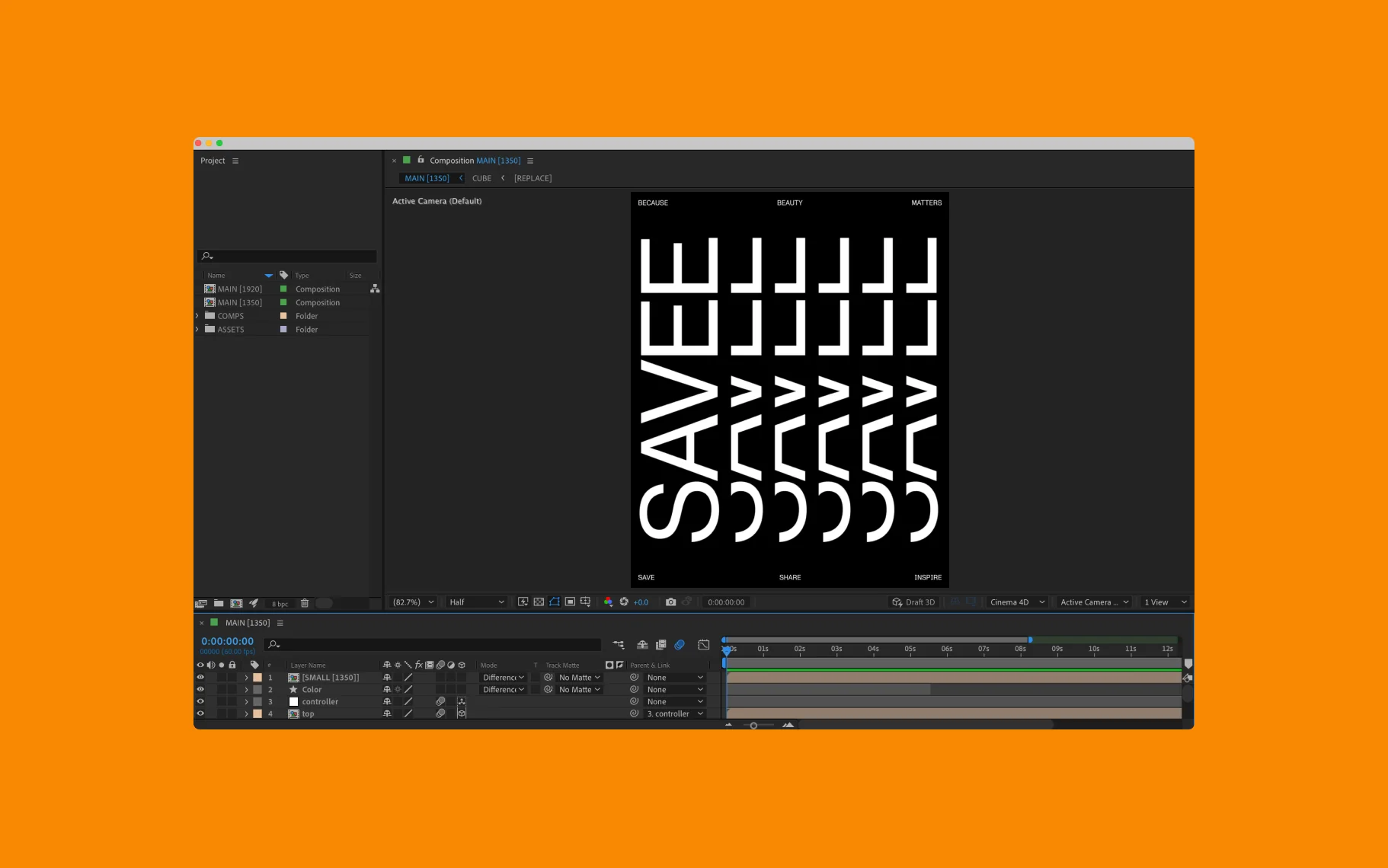Click the Project panel search field

[287, 256]
